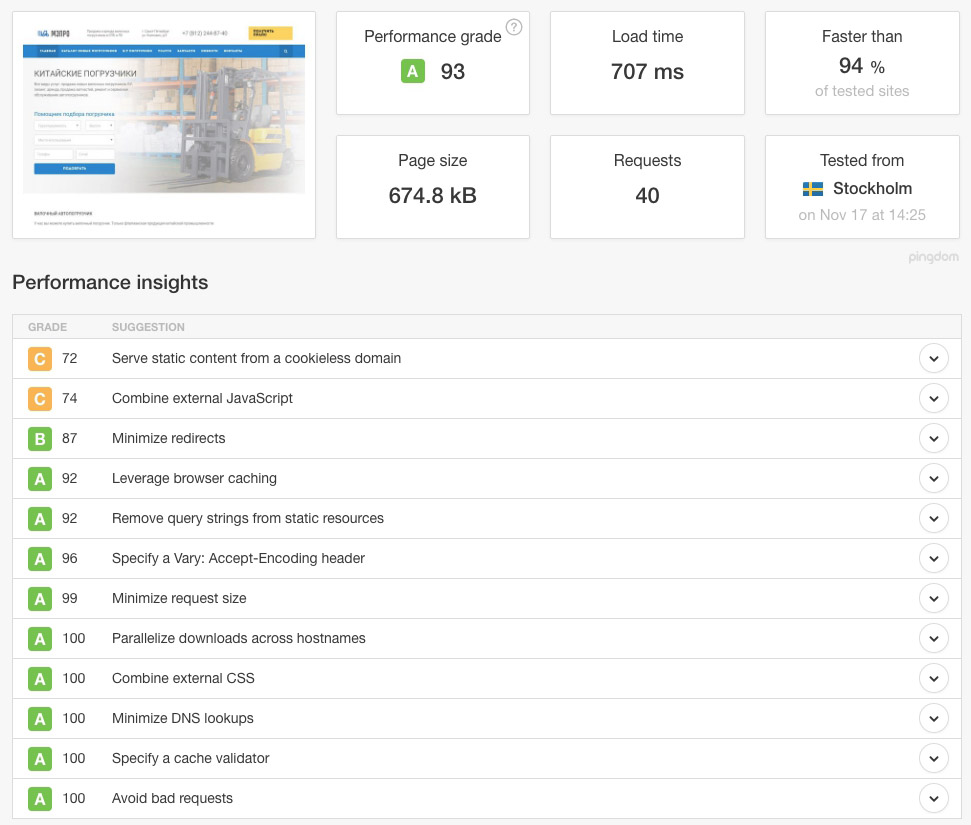Image resolution: width=971 pixels, height=825 pixels.
Task: Click the Stockholm test location text
Action: (x=872, y=188)
